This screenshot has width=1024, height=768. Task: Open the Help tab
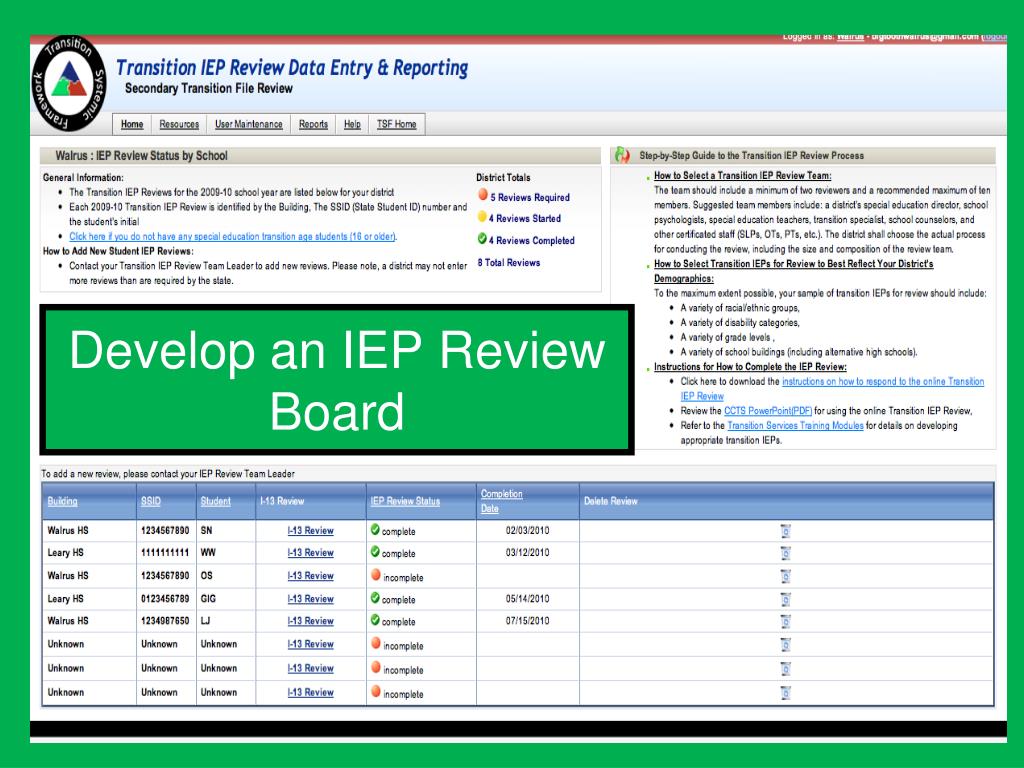pyautogui.click(x=352, y=124)
